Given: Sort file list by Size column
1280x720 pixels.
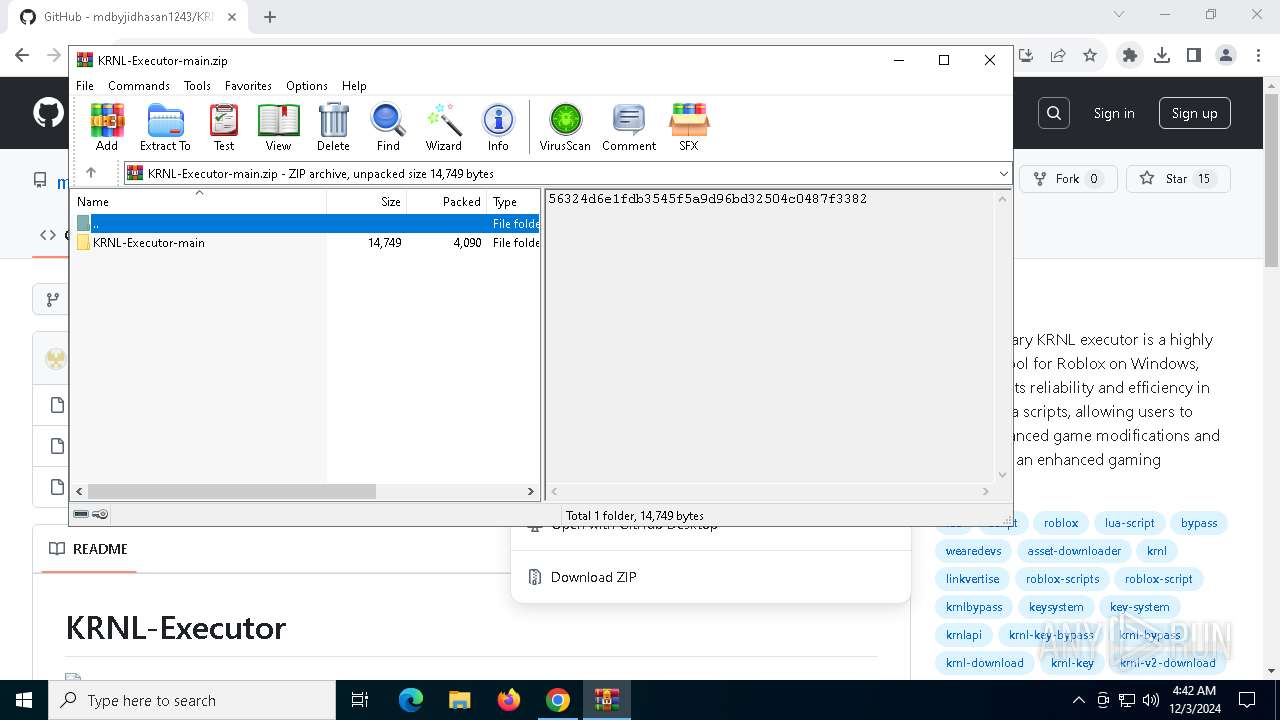Looking at the screenshot, I should [x=367, y=201].
